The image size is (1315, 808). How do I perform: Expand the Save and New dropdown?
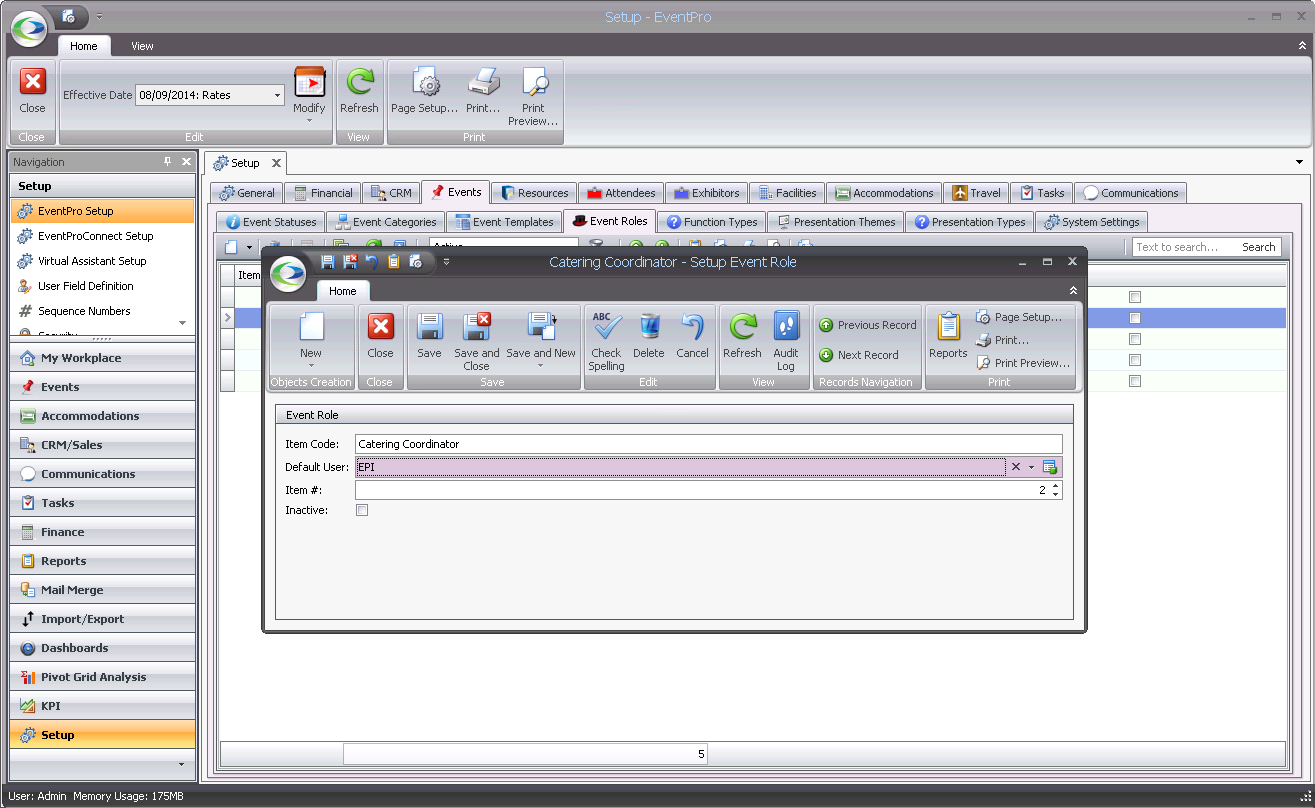pos(540,365)
